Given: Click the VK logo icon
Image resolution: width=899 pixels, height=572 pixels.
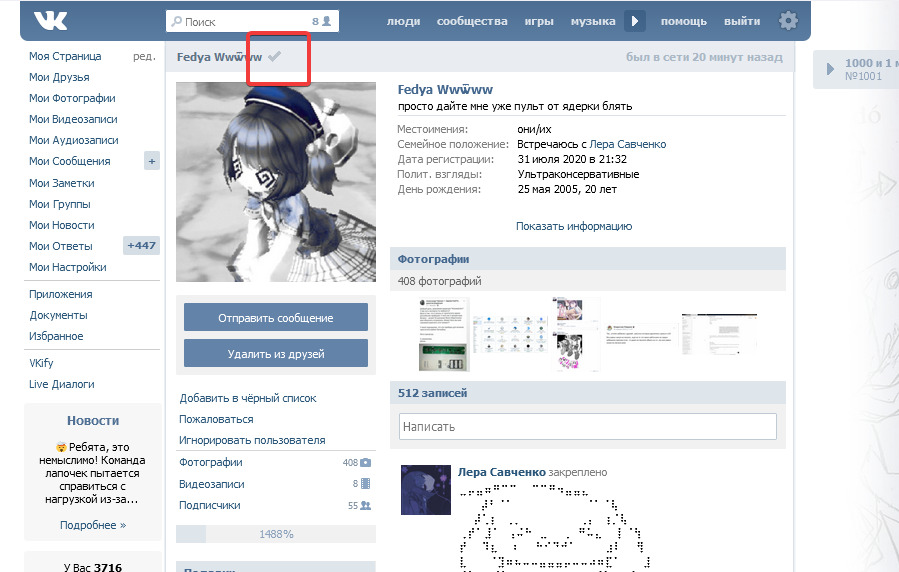Looking at the screenshot, I should point(50,21).
